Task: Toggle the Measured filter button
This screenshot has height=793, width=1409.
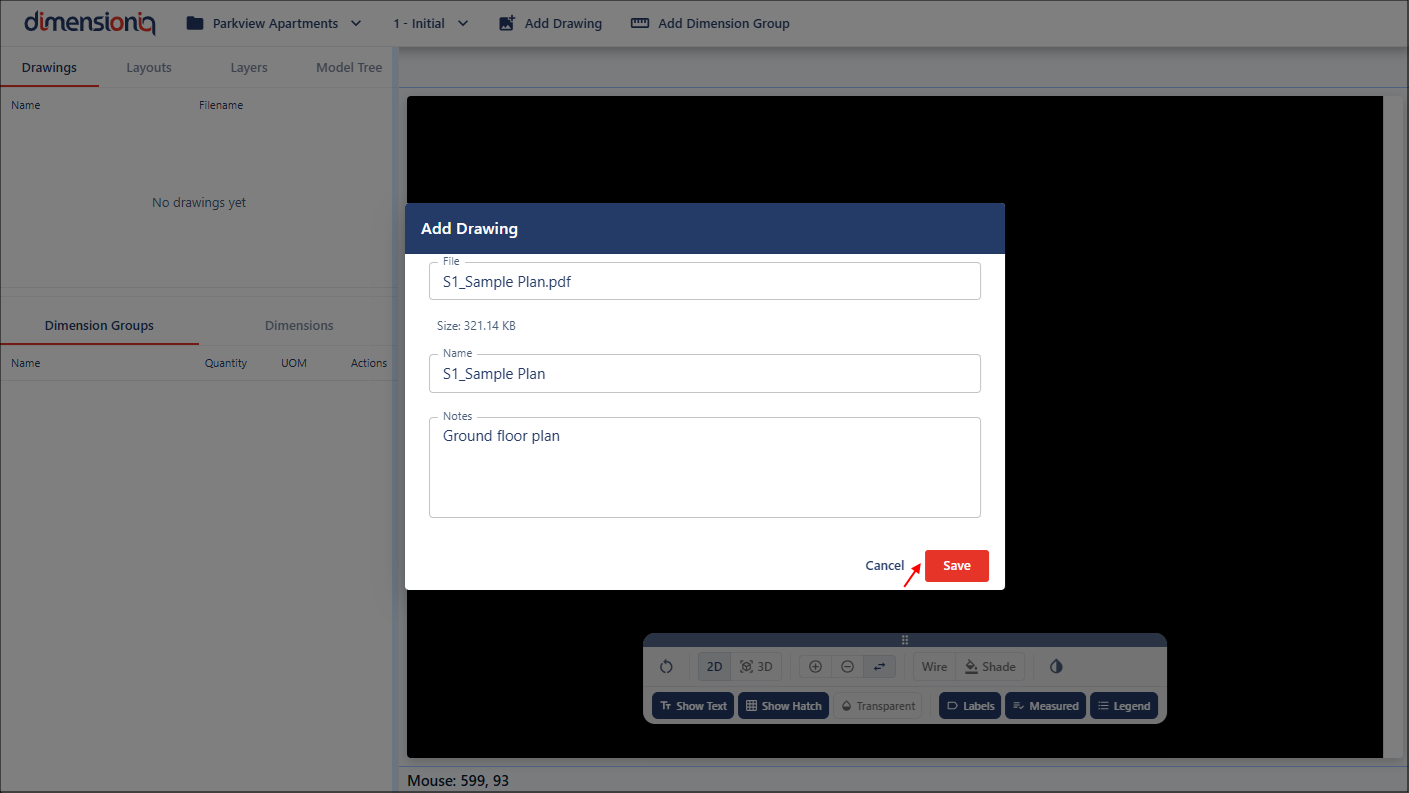Action: 1045,706
